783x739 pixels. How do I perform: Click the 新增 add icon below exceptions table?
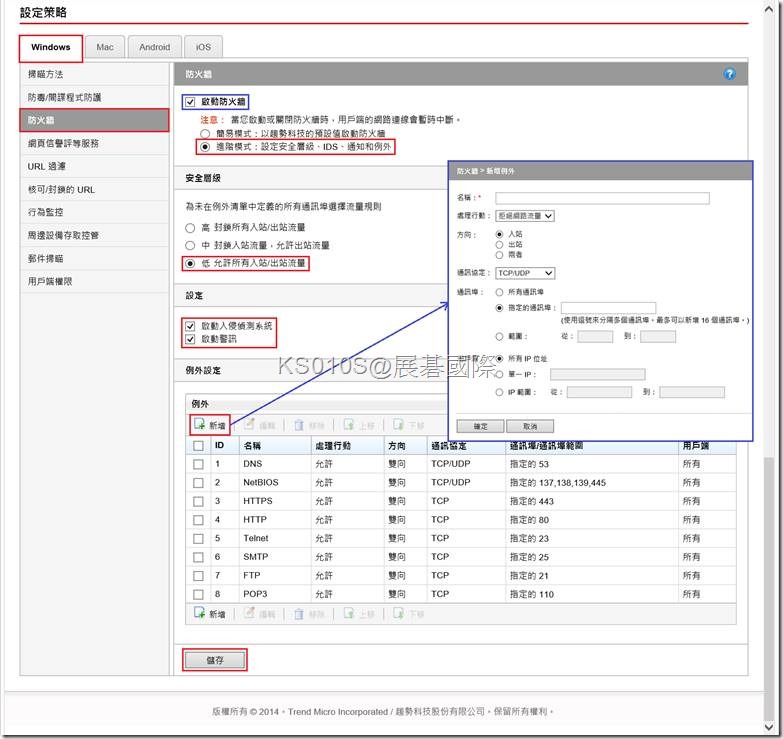(200, 614)
